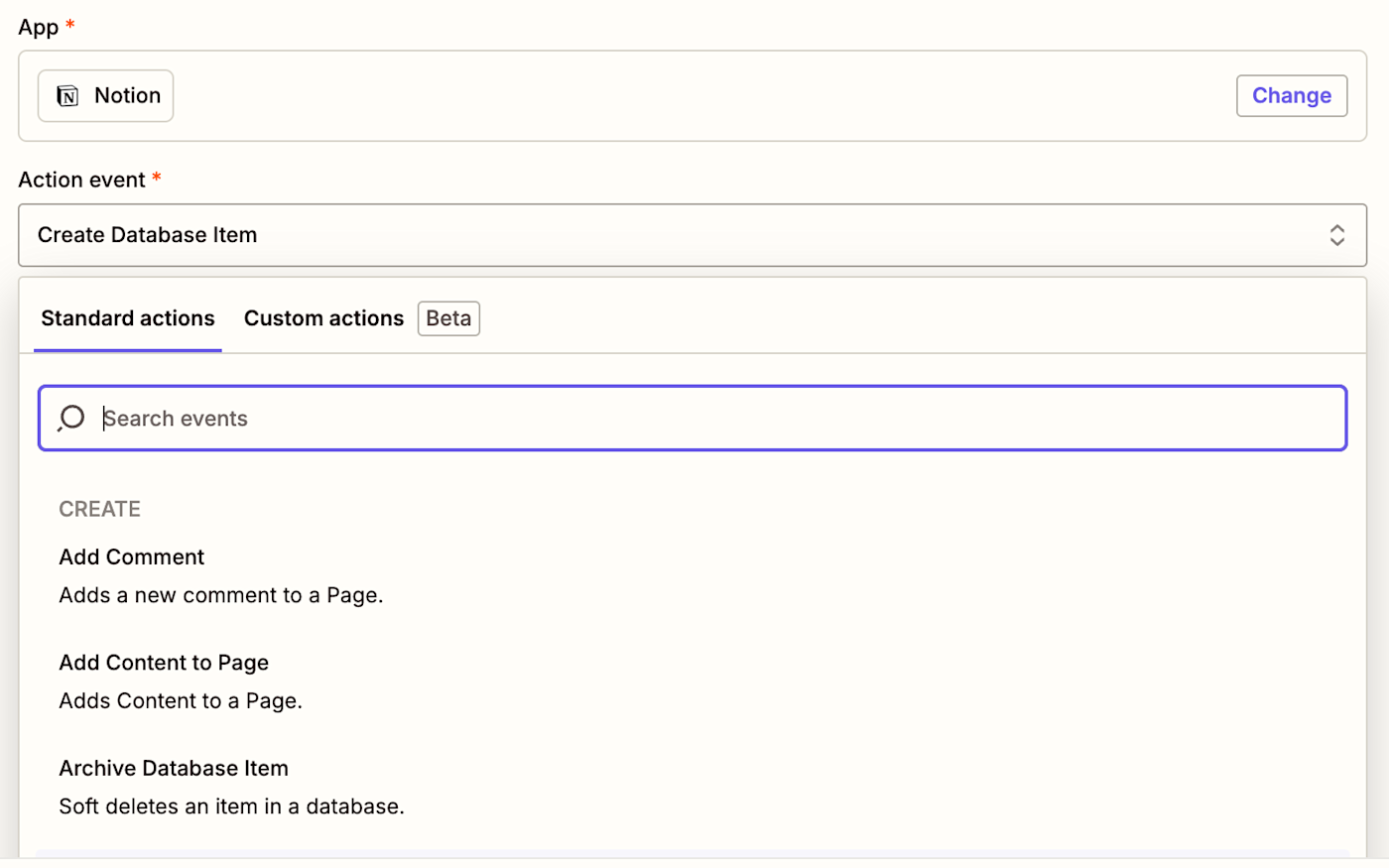Focus the Search events input field
Viewport: 1389px width, 868px height.
[x=693, y=418]
